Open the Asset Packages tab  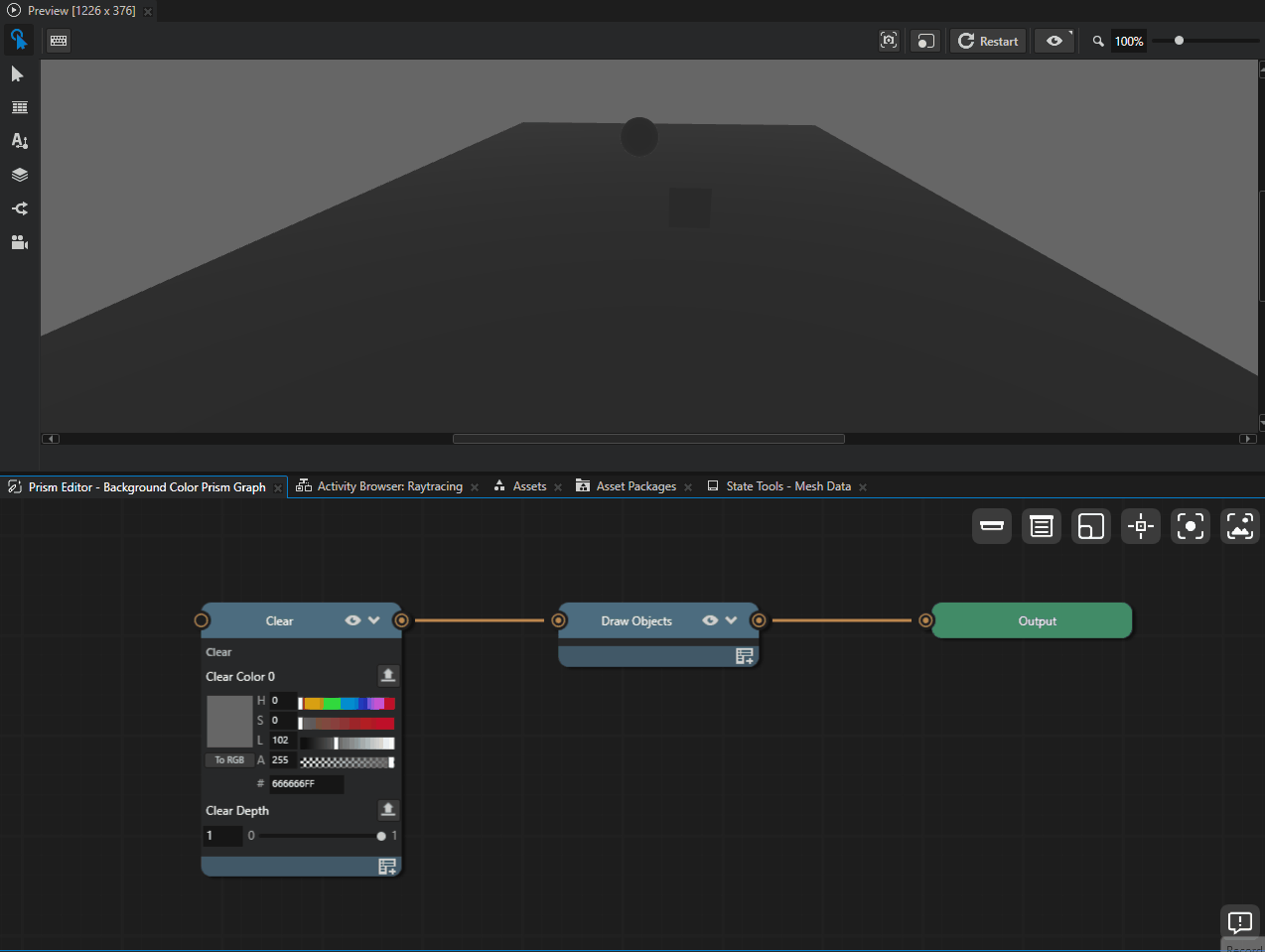(635, 486)
